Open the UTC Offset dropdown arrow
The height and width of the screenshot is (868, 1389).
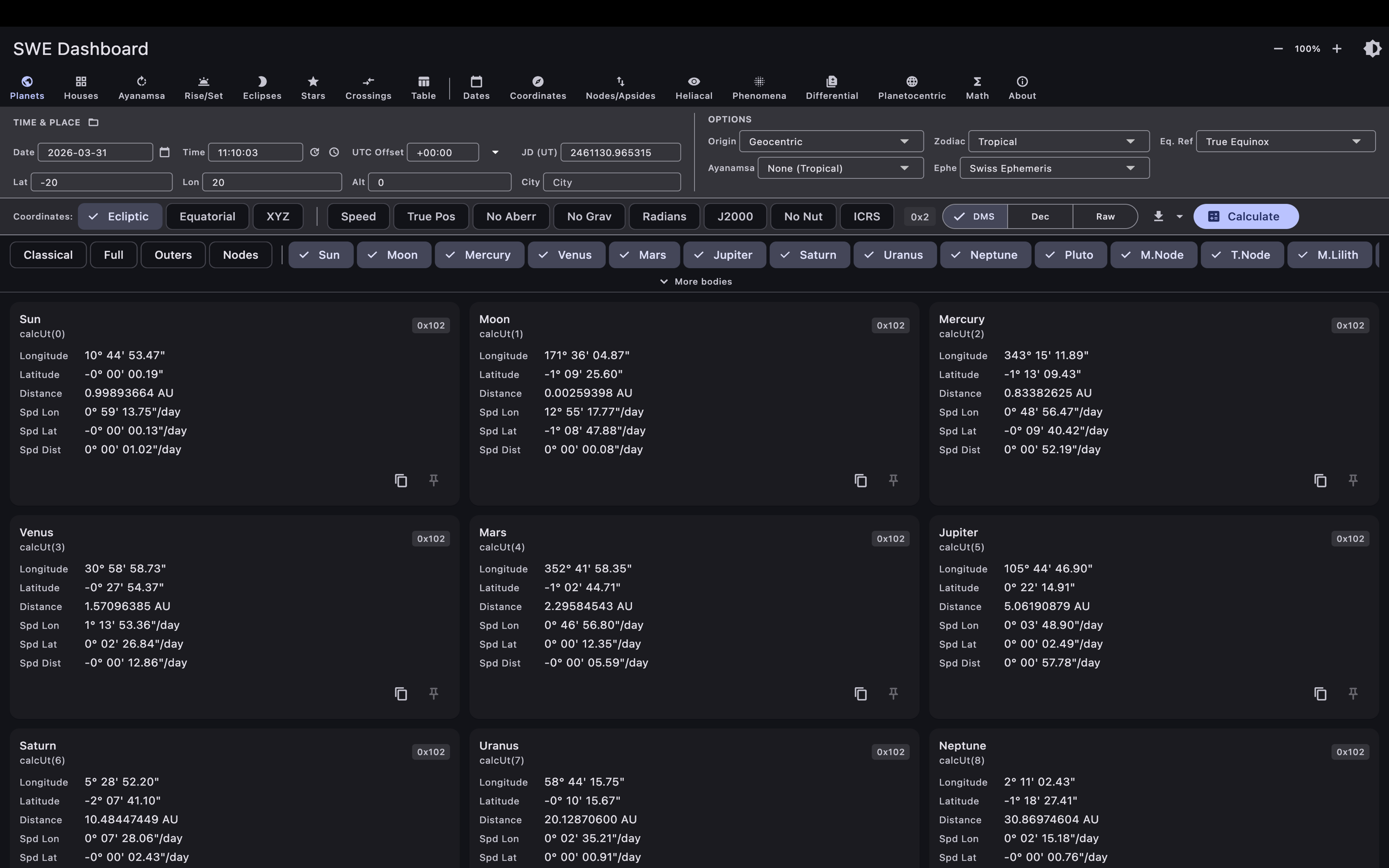tap(495, 152)
